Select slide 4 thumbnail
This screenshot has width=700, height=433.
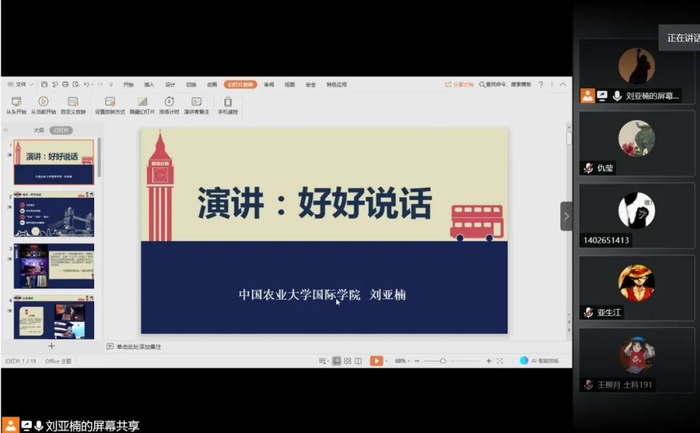click(54, 317)
